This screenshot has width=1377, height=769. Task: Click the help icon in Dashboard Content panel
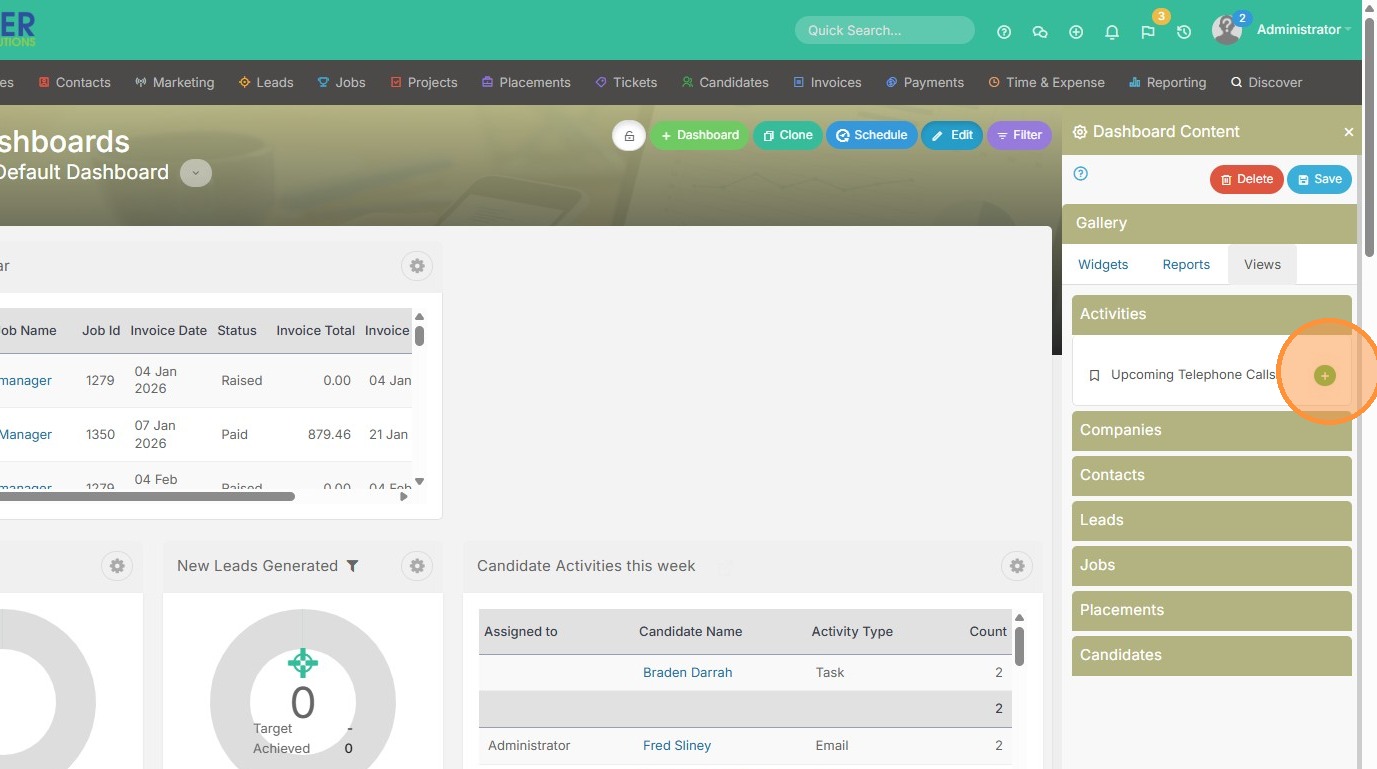click(x=1080, y=174)
